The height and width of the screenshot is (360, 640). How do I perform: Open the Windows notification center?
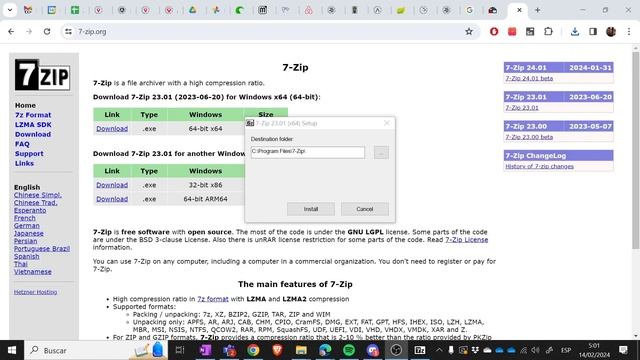623,350
